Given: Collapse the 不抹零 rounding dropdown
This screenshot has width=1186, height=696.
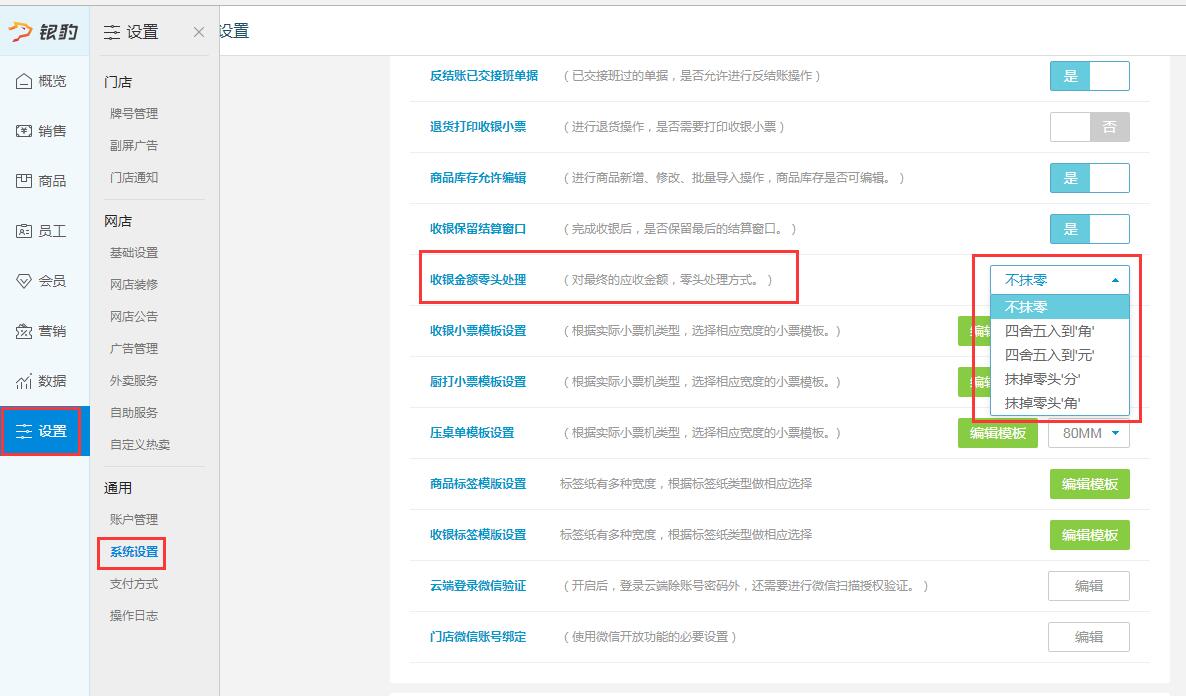Looking at the screenshot, I should pos(1059,280).
